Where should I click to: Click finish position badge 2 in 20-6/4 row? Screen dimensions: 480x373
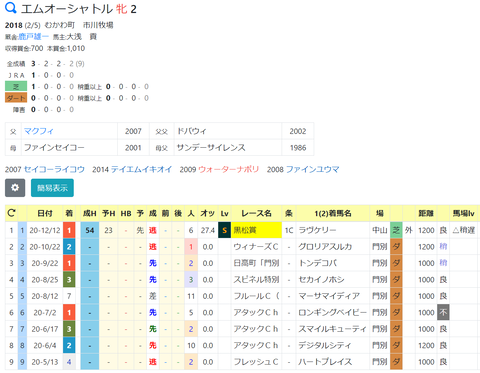click(x=69, y=345)
